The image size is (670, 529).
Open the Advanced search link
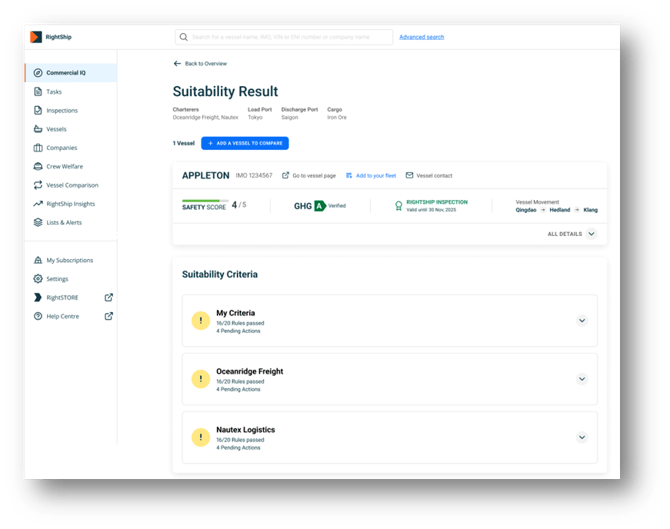point(421,37)
